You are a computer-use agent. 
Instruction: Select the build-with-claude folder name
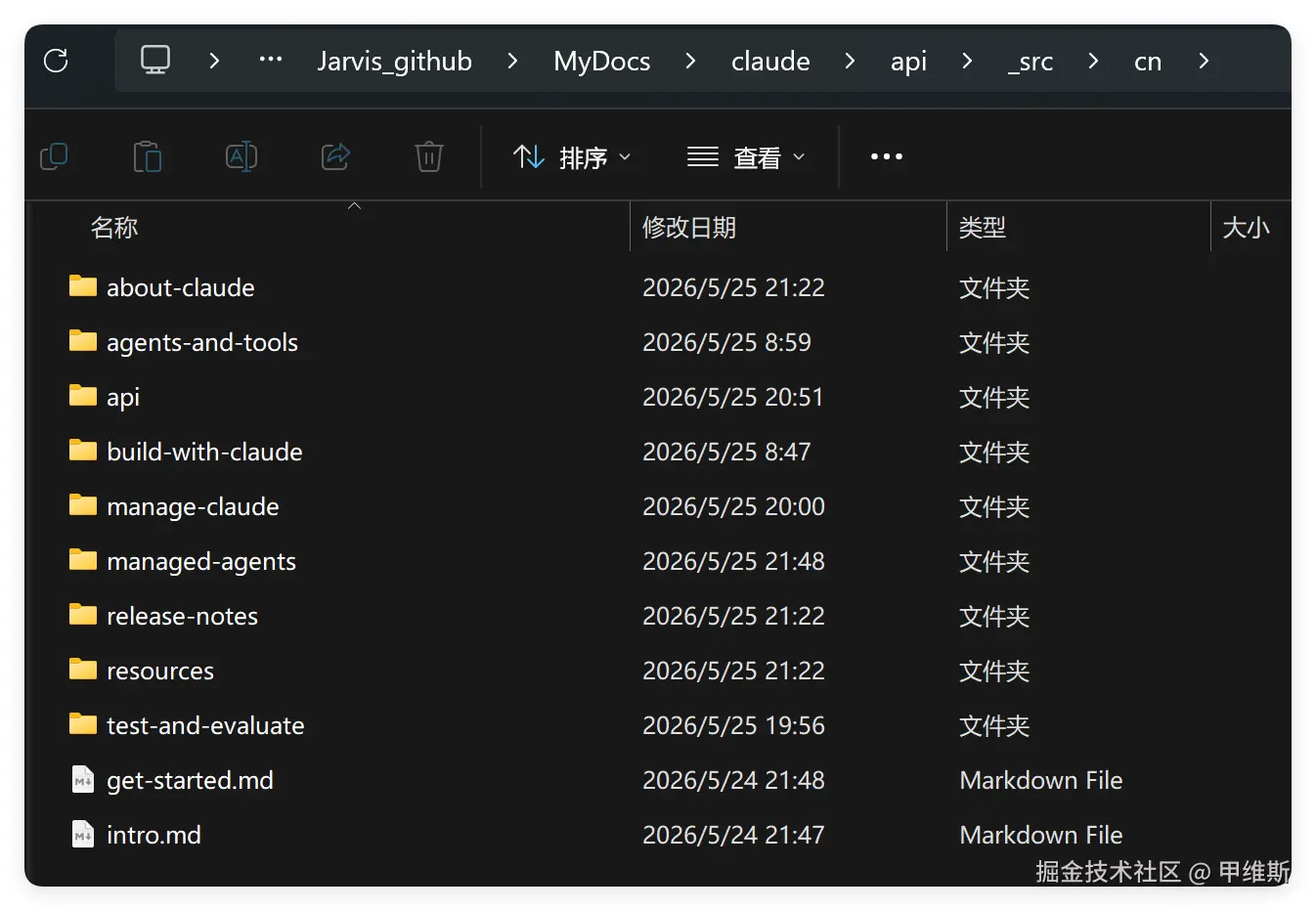click(x=204, y=452)
